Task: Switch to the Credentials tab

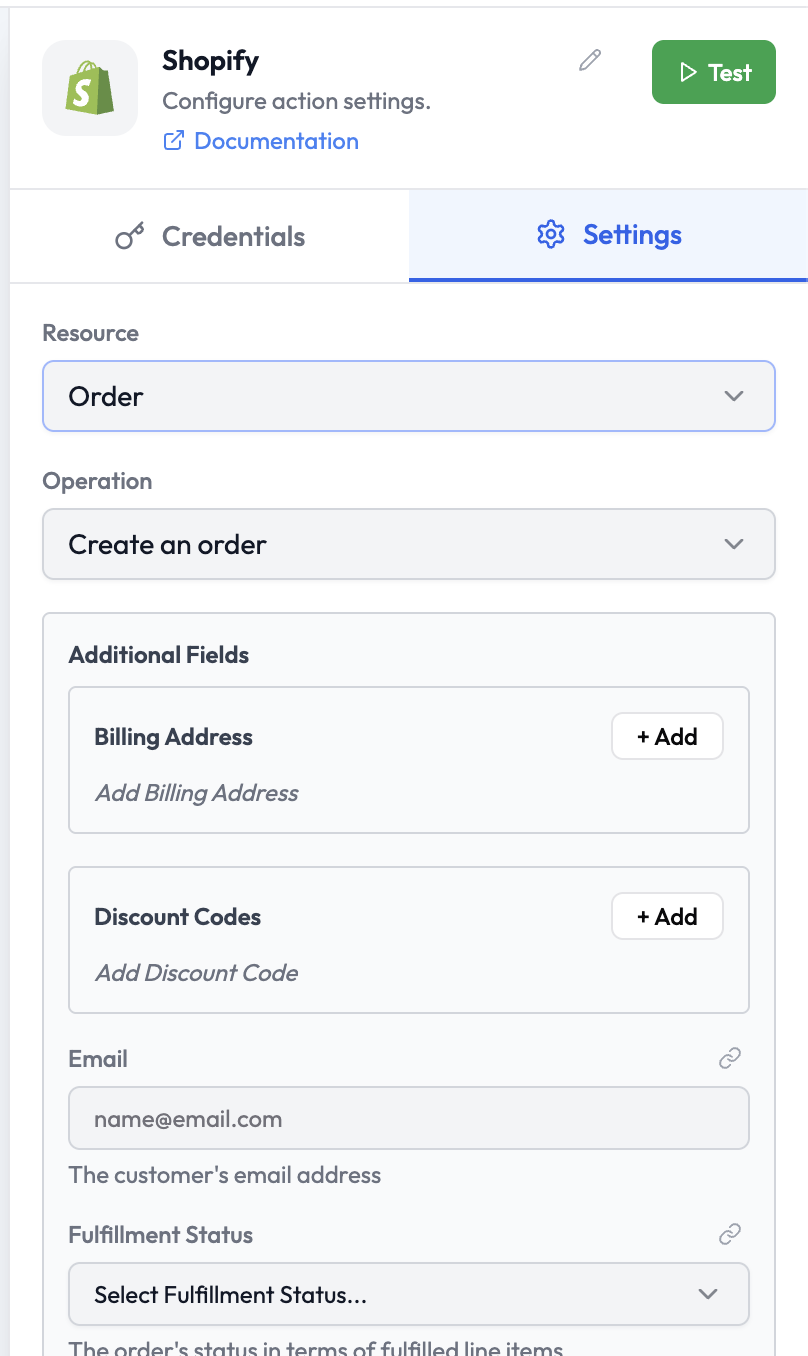Action: 208,236
